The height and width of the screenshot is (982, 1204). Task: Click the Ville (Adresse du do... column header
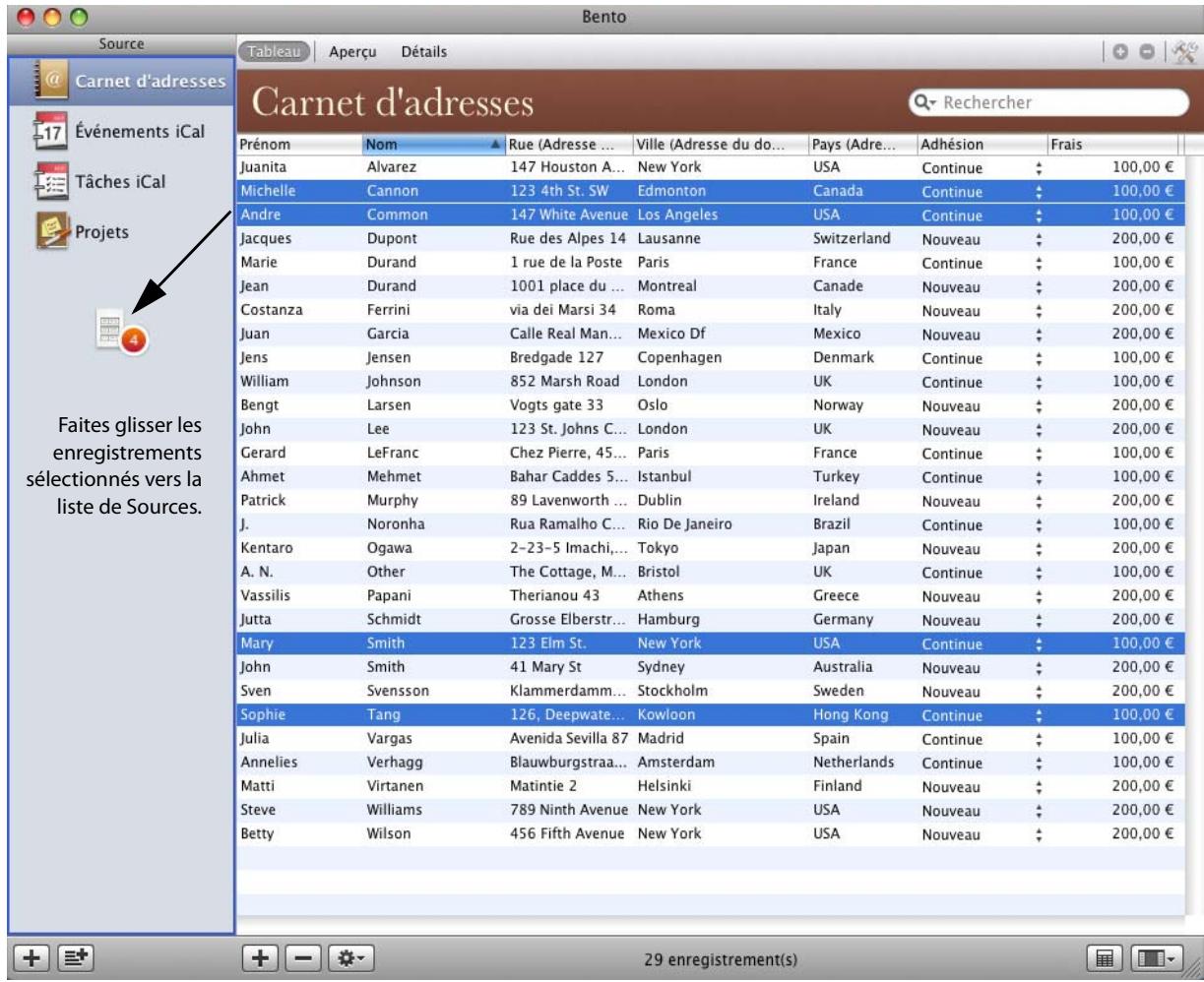pos(720,145)
